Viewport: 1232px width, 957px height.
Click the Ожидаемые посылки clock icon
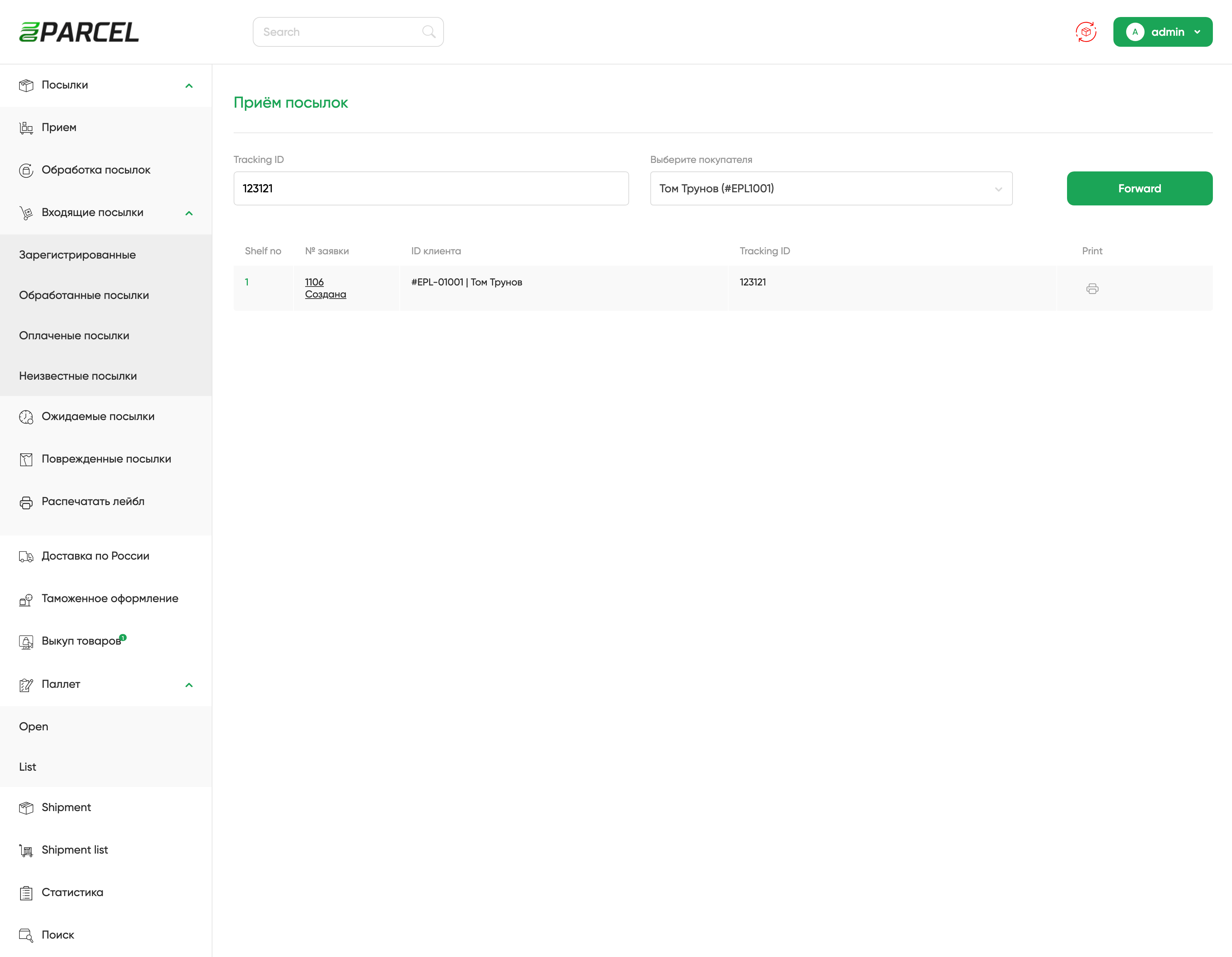point(26,417)
